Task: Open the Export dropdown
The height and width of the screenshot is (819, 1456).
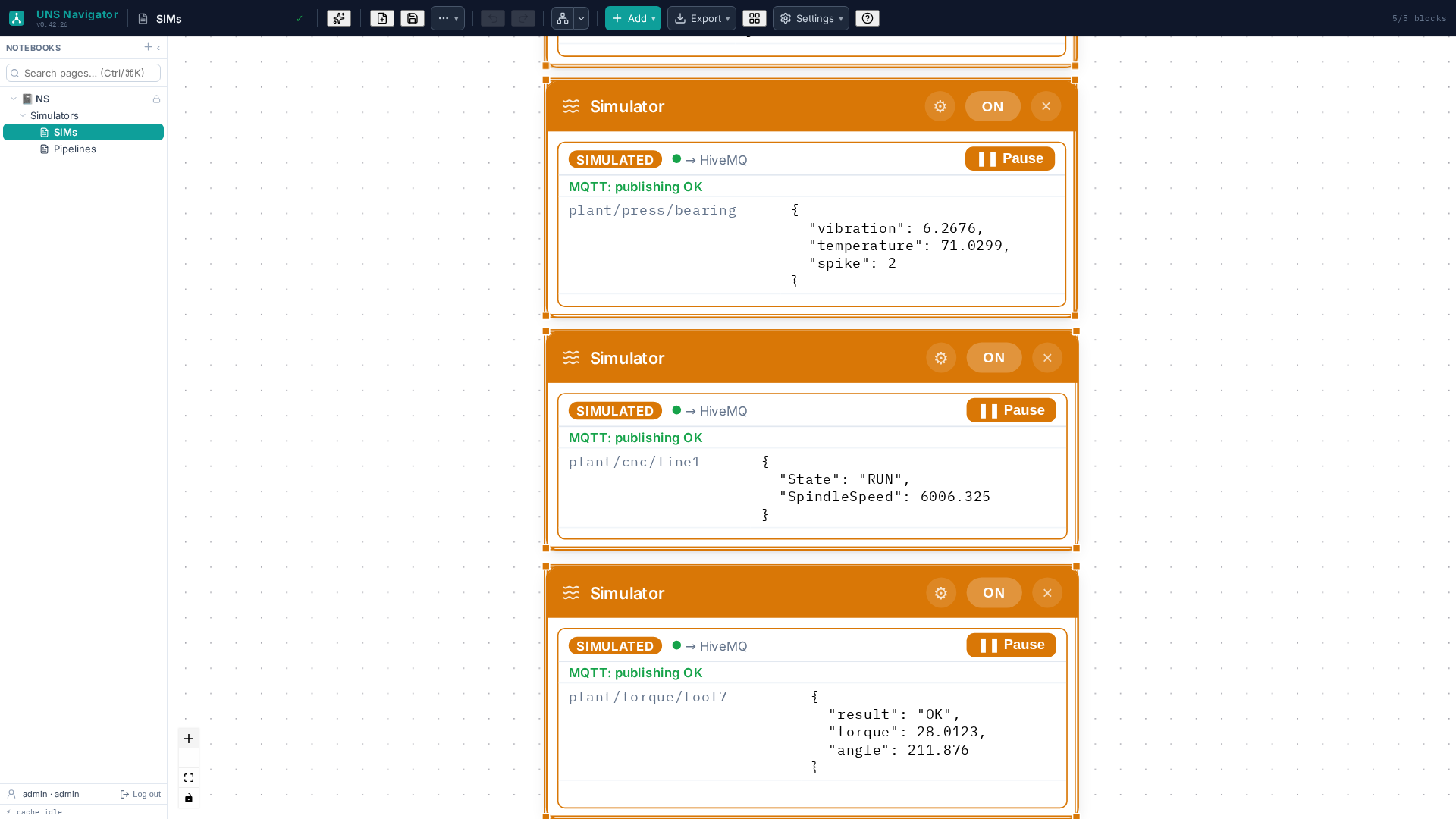Action: (x=701, y=18)
